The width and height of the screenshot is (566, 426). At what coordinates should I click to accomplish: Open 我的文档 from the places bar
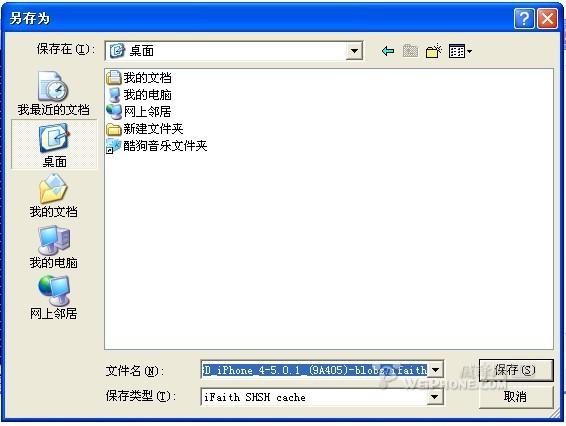pyautogui.click(x=53, y=196)
